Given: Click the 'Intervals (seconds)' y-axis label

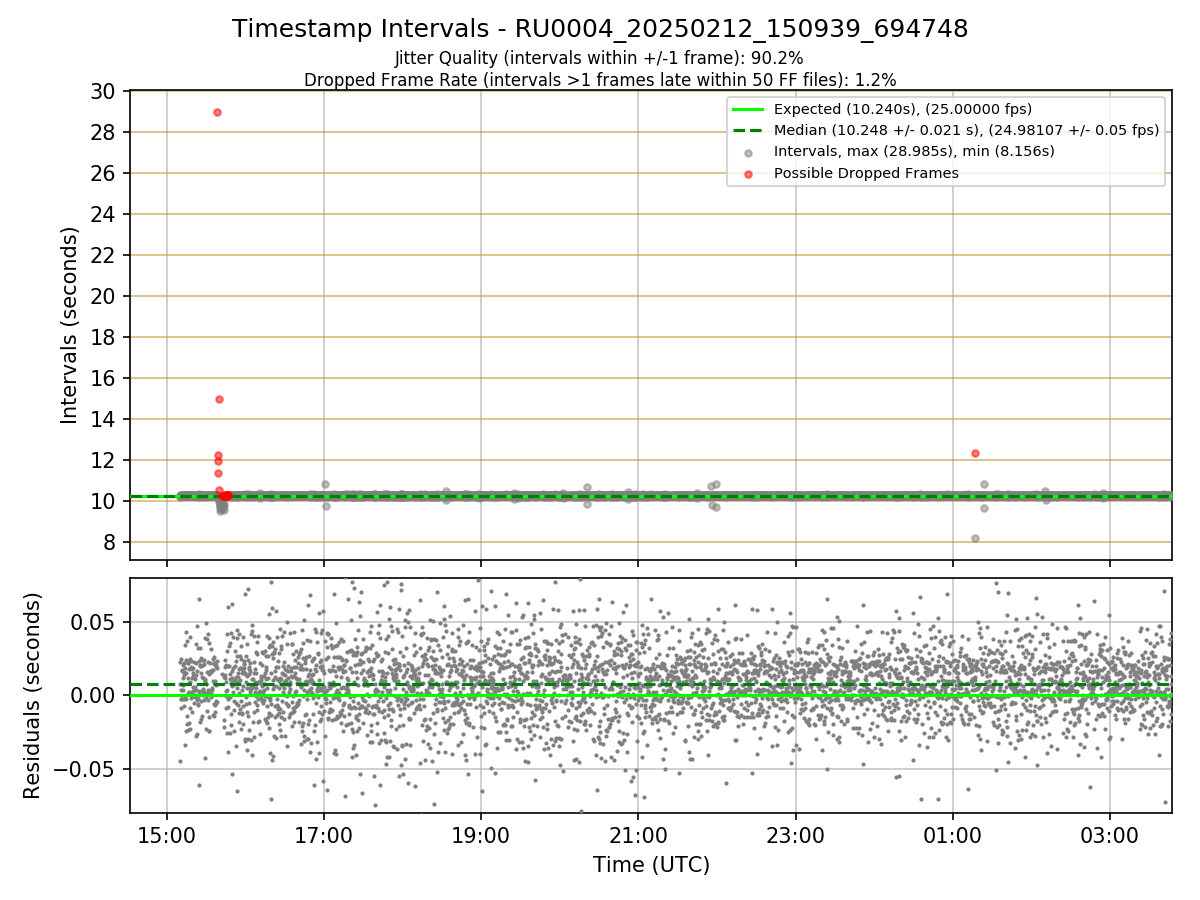Looking at the screenshot, I should click(70, 325).
